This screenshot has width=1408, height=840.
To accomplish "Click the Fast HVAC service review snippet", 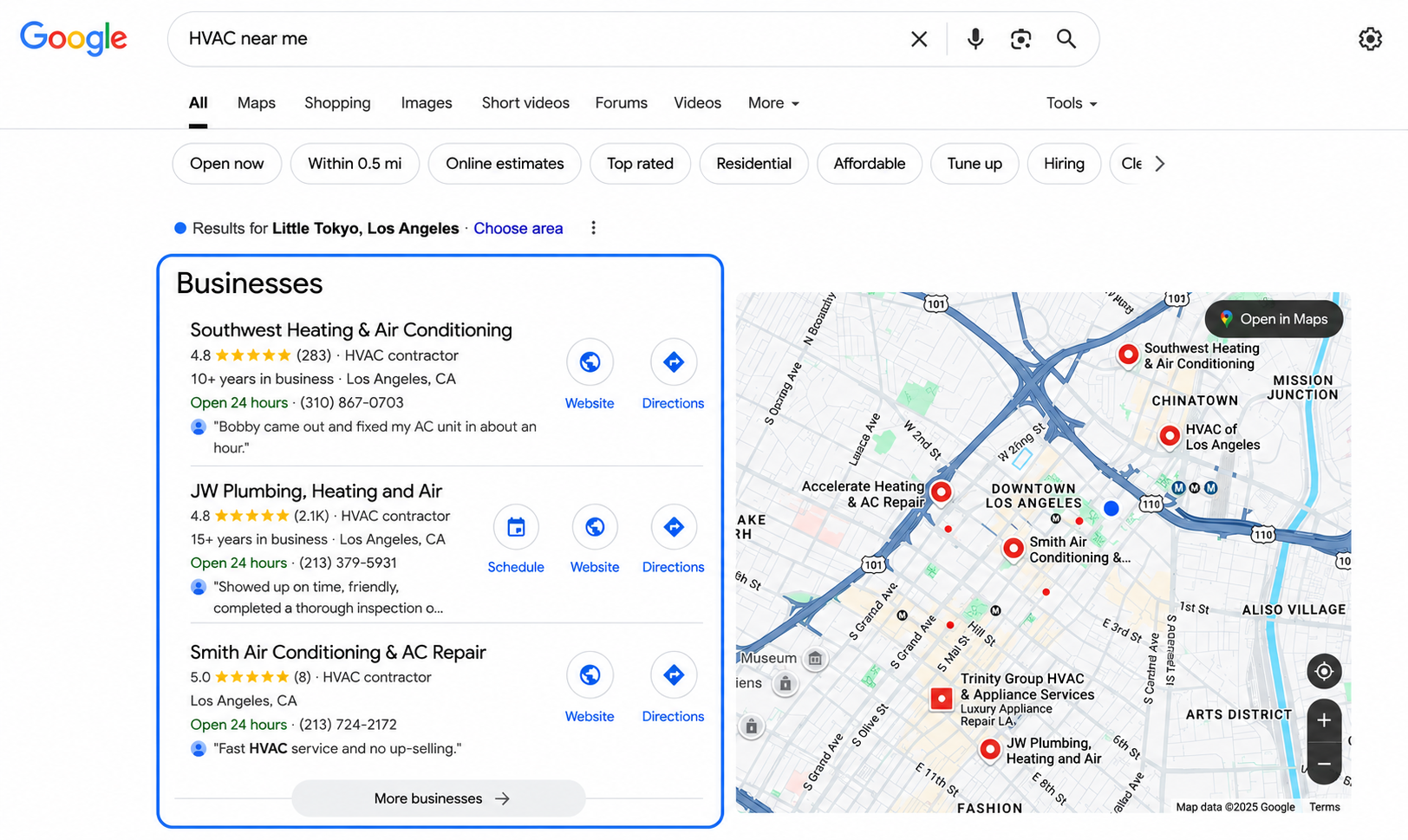I will (337, 749).
